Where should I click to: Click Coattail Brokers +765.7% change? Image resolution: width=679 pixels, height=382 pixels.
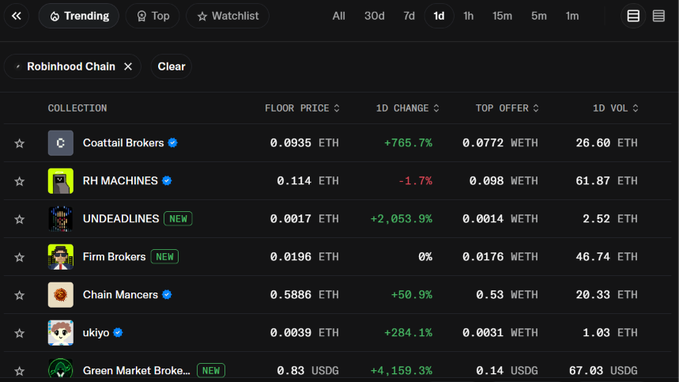[408, 143]
